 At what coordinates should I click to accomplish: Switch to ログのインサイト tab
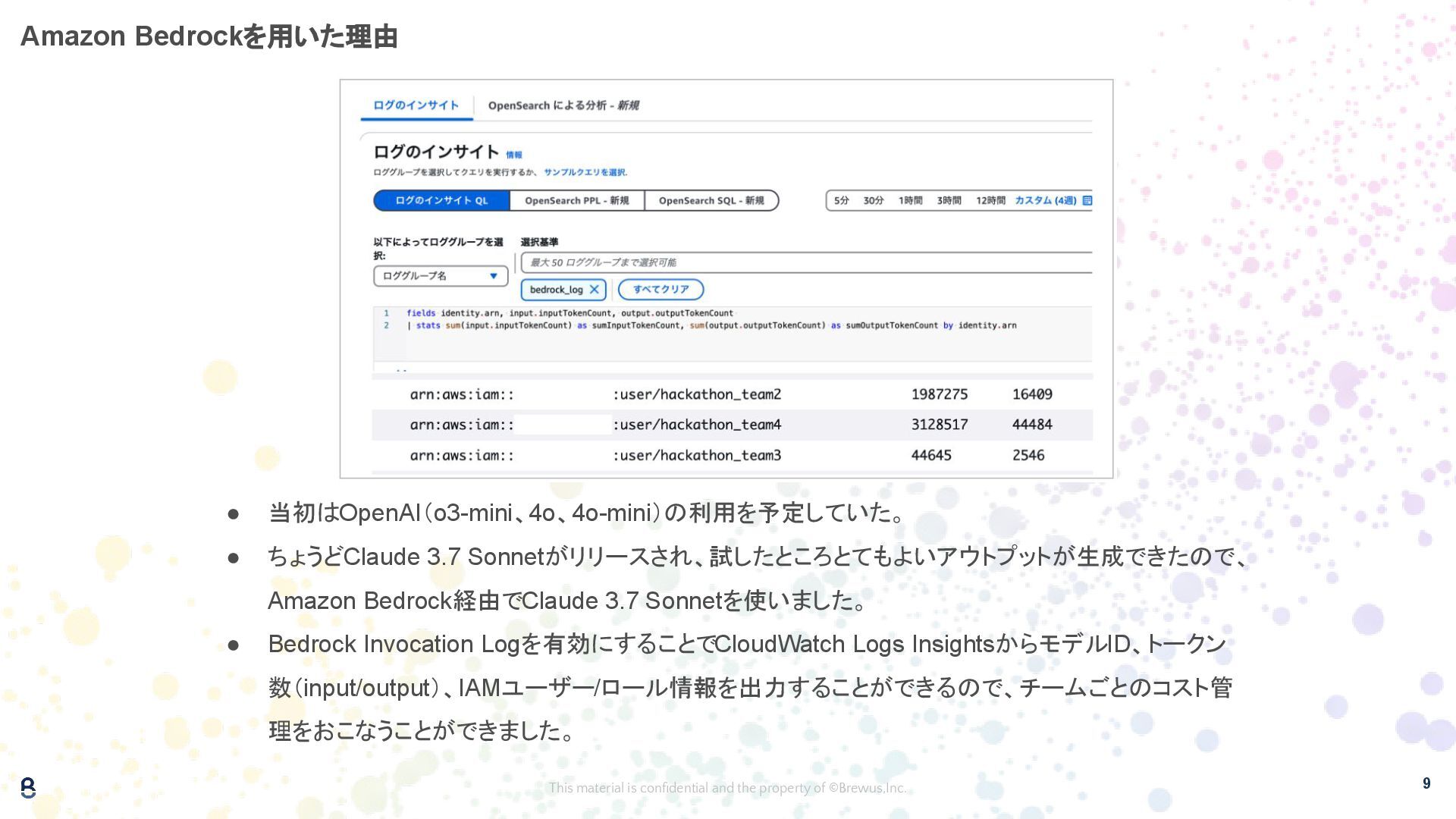416,105
